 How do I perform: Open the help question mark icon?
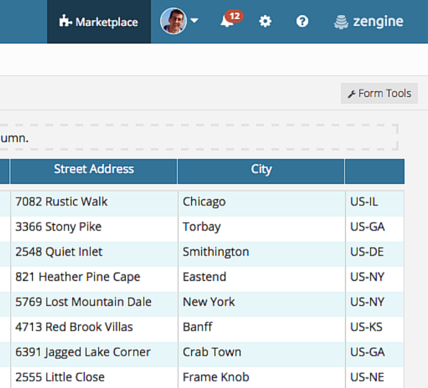coord(302,22)
